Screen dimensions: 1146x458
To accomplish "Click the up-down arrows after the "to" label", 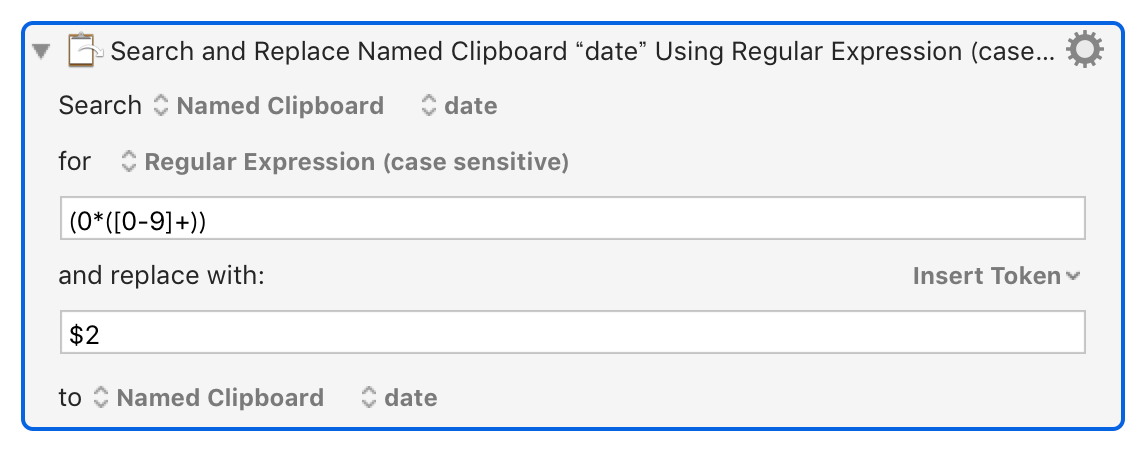I will point(101,397).
